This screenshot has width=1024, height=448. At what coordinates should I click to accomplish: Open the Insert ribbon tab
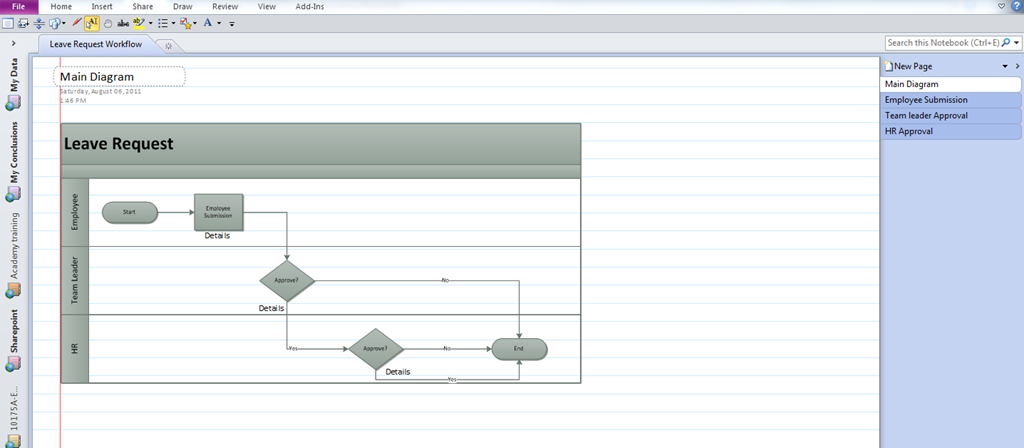[x=102, y=6]
